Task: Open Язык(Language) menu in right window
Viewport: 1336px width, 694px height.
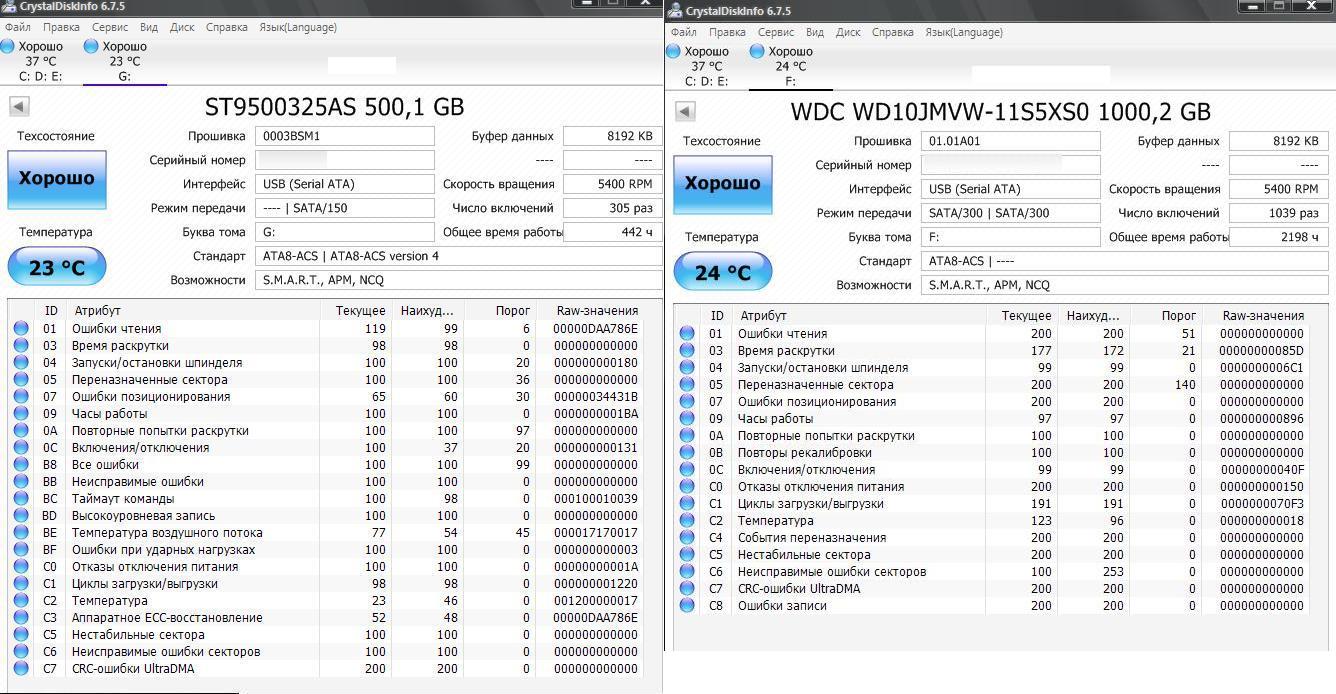Action: point(963,32)
